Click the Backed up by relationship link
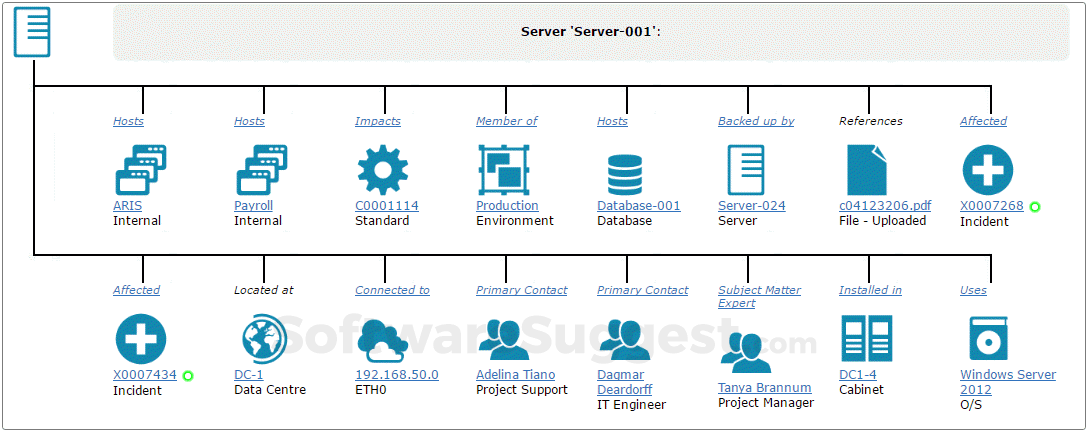Image resolution: width=1088 pixels, height=433 pixels. click(x=756, y=121)
